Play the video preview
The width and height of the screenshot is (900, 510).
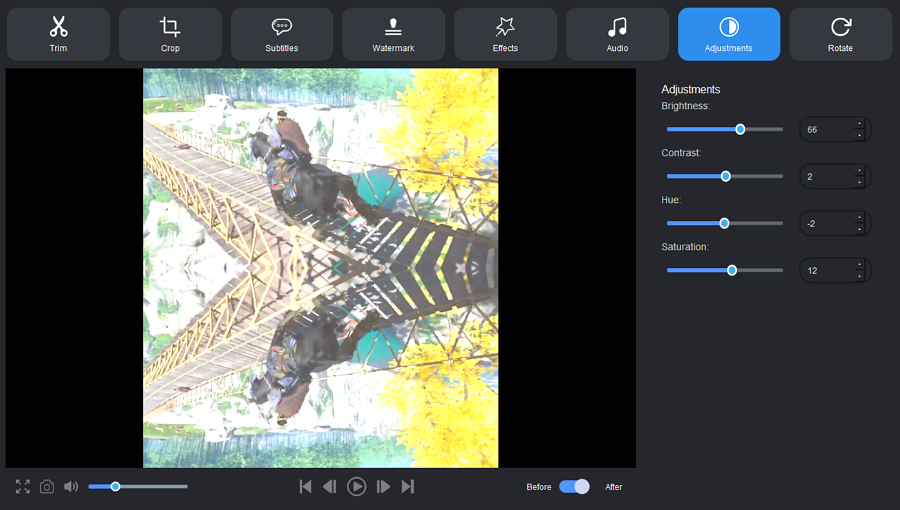(x=356, y=486)
